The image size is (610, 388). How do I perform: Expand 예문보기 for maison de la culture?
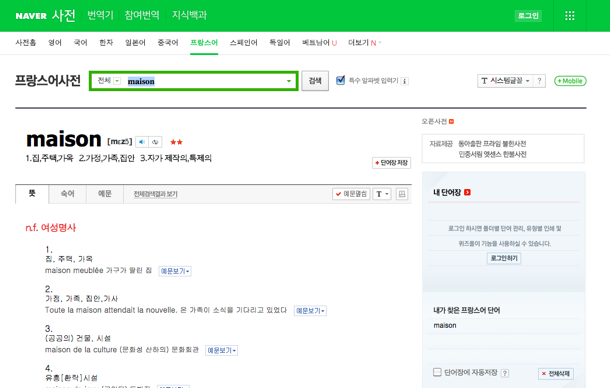[x=221, y=351]
